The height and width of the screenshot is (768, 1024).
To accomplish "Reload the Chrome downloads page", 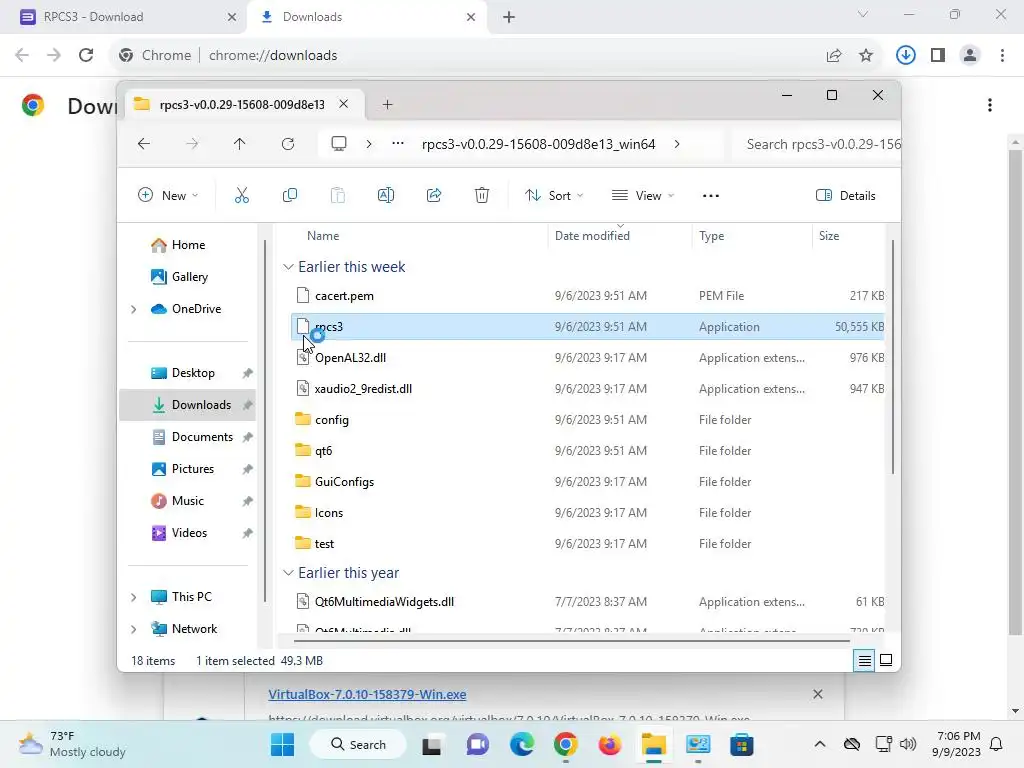I will (86, 55).
